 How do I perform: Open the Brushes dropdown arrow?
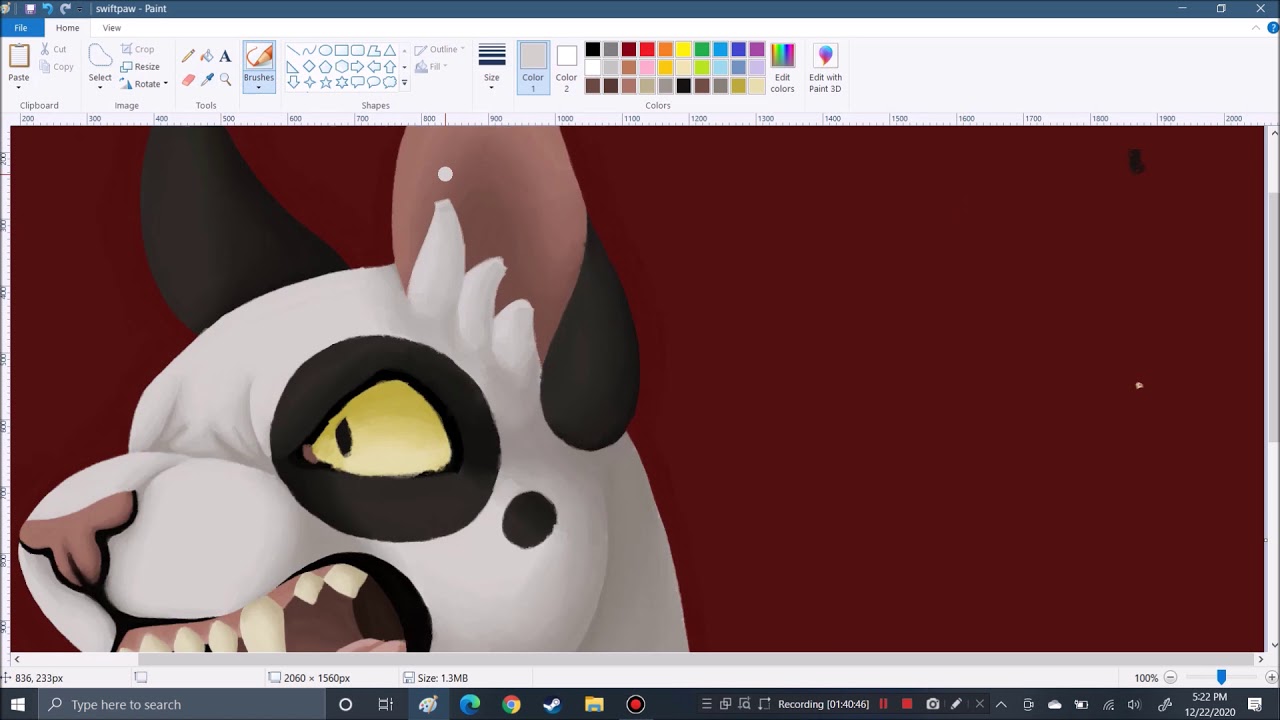259,88
